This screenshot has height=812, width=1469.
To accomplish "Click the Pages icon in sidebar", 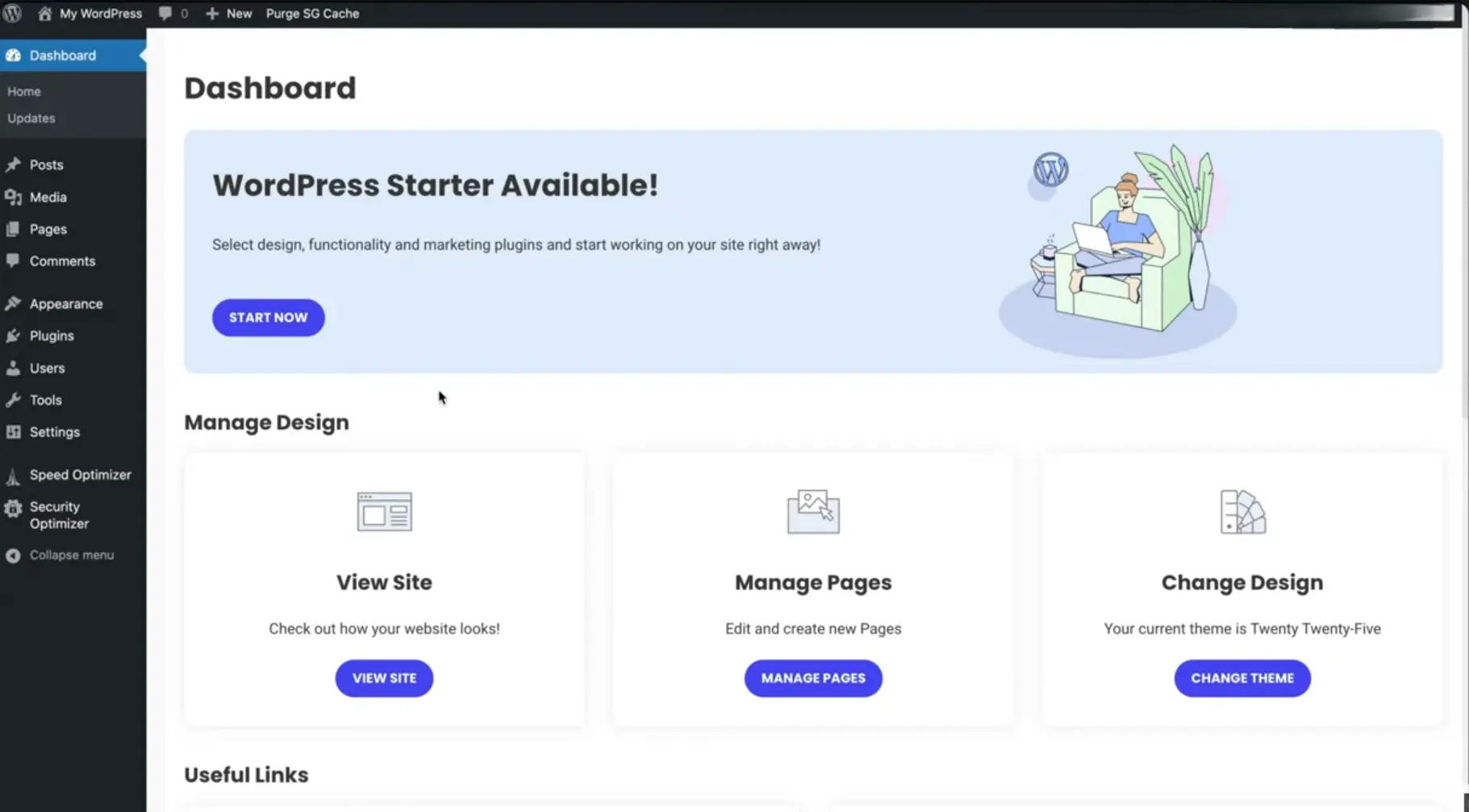I will (13, 229).
